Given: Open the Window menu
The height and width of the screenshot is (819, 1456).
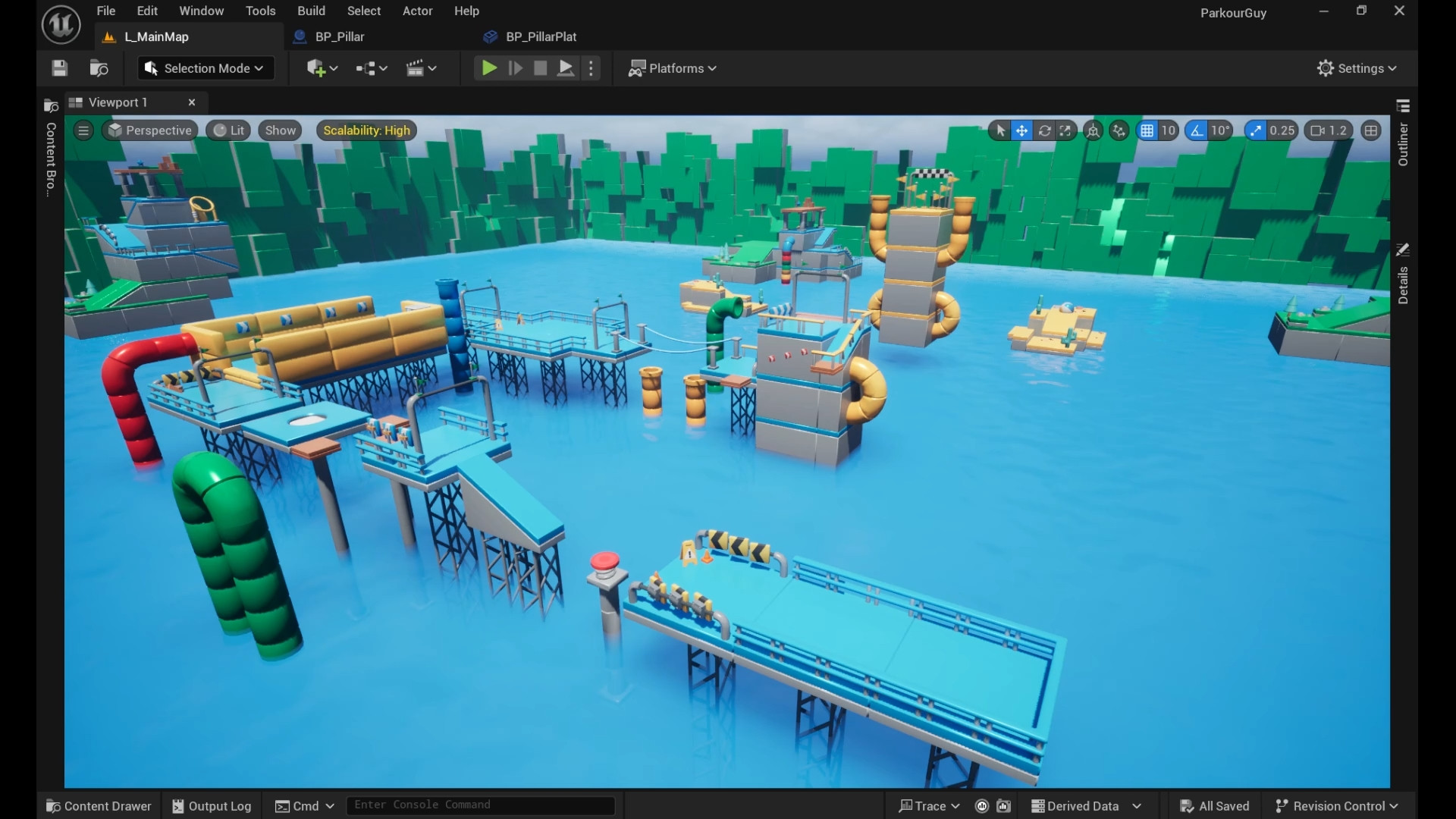Looking at the screenshot, I should click(201, 11).
